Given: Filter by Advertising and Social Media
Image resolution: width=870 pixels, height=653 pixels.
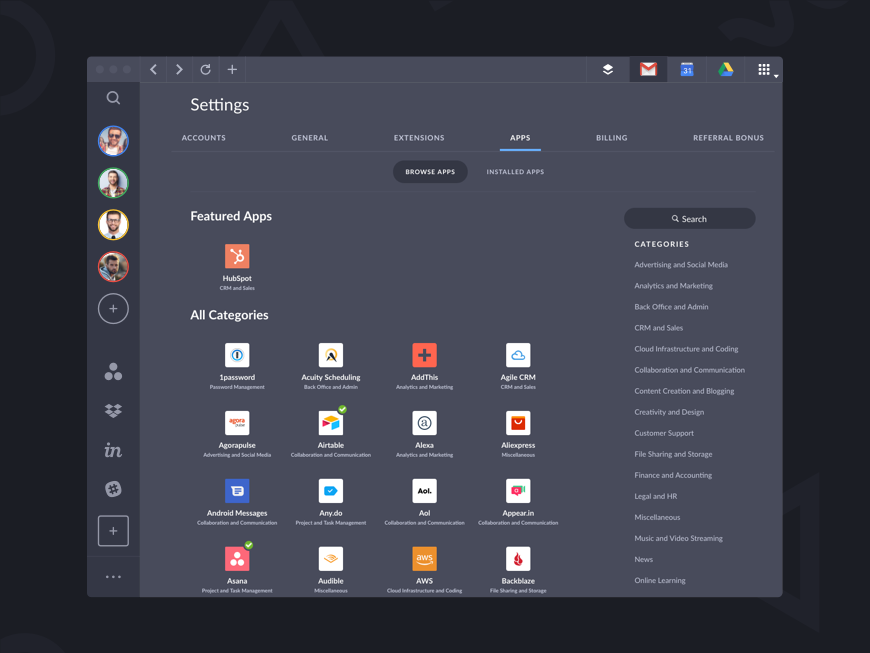Looking at the screenshot, I should (681, 265).
